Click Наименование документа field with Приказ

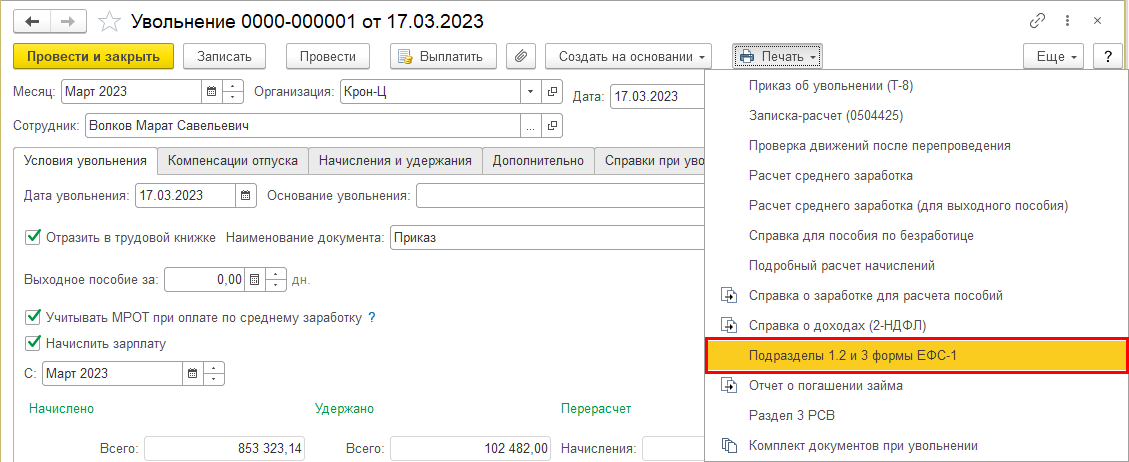click(547, 238)
